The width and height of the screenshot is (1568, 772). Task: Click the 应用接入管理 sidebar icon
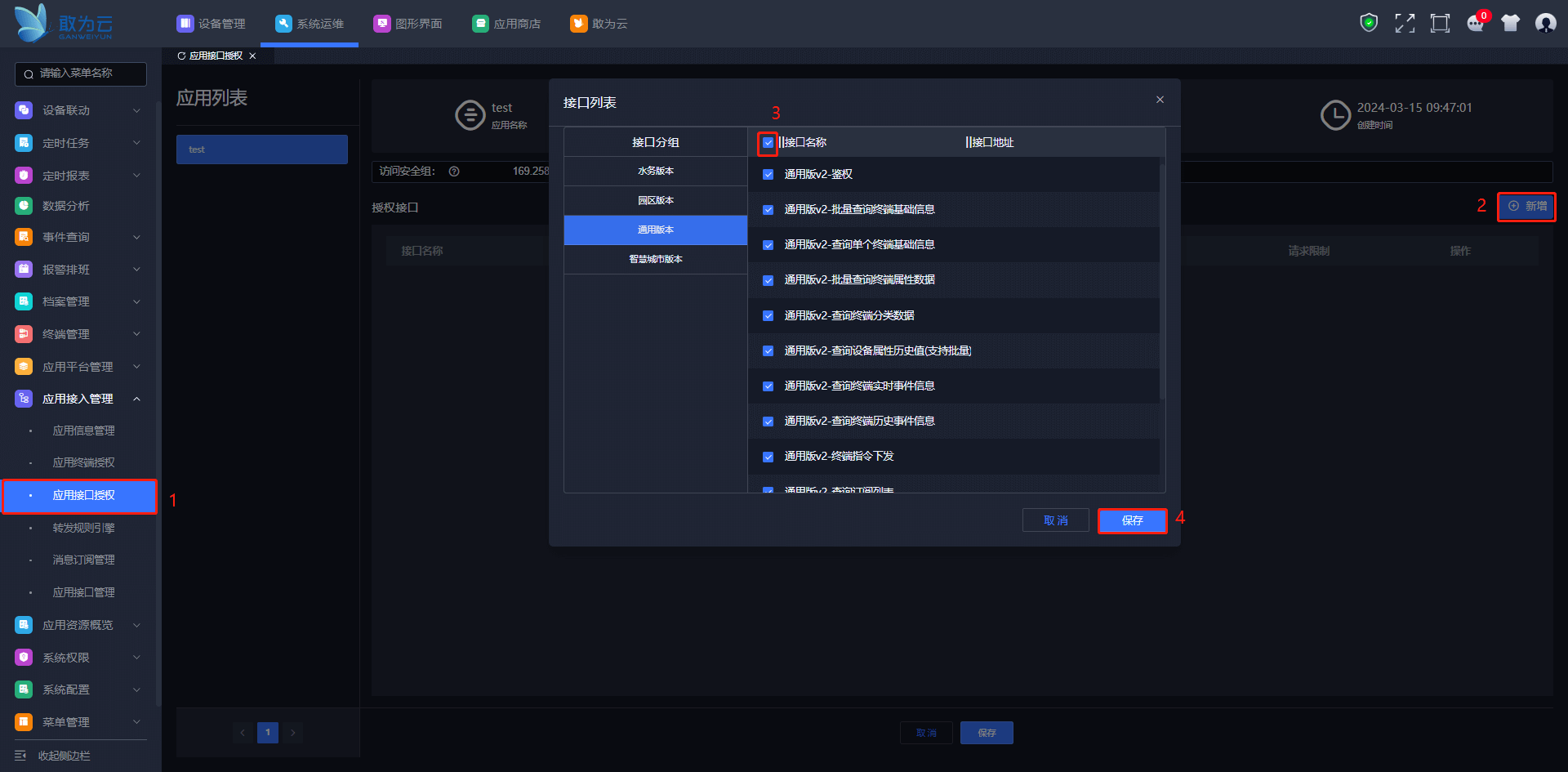pos(24,399)
